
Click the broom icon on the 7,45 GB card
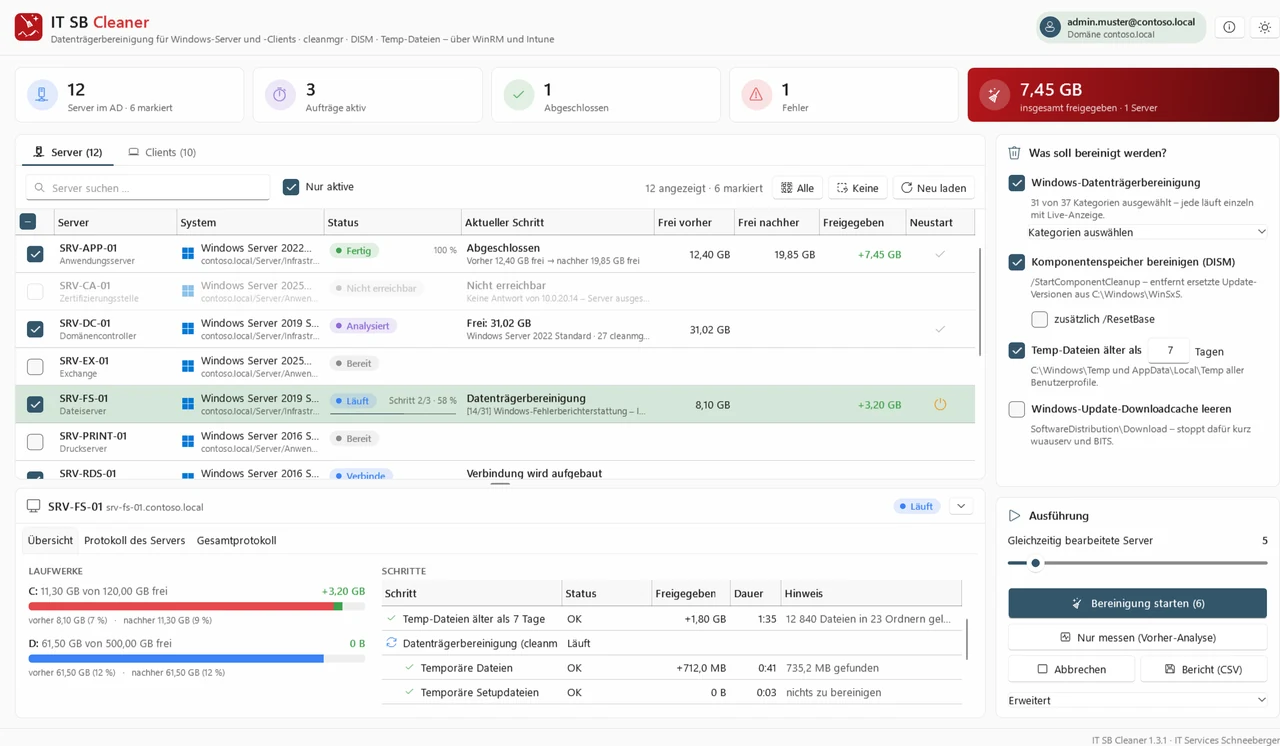[x=994, y=95]
